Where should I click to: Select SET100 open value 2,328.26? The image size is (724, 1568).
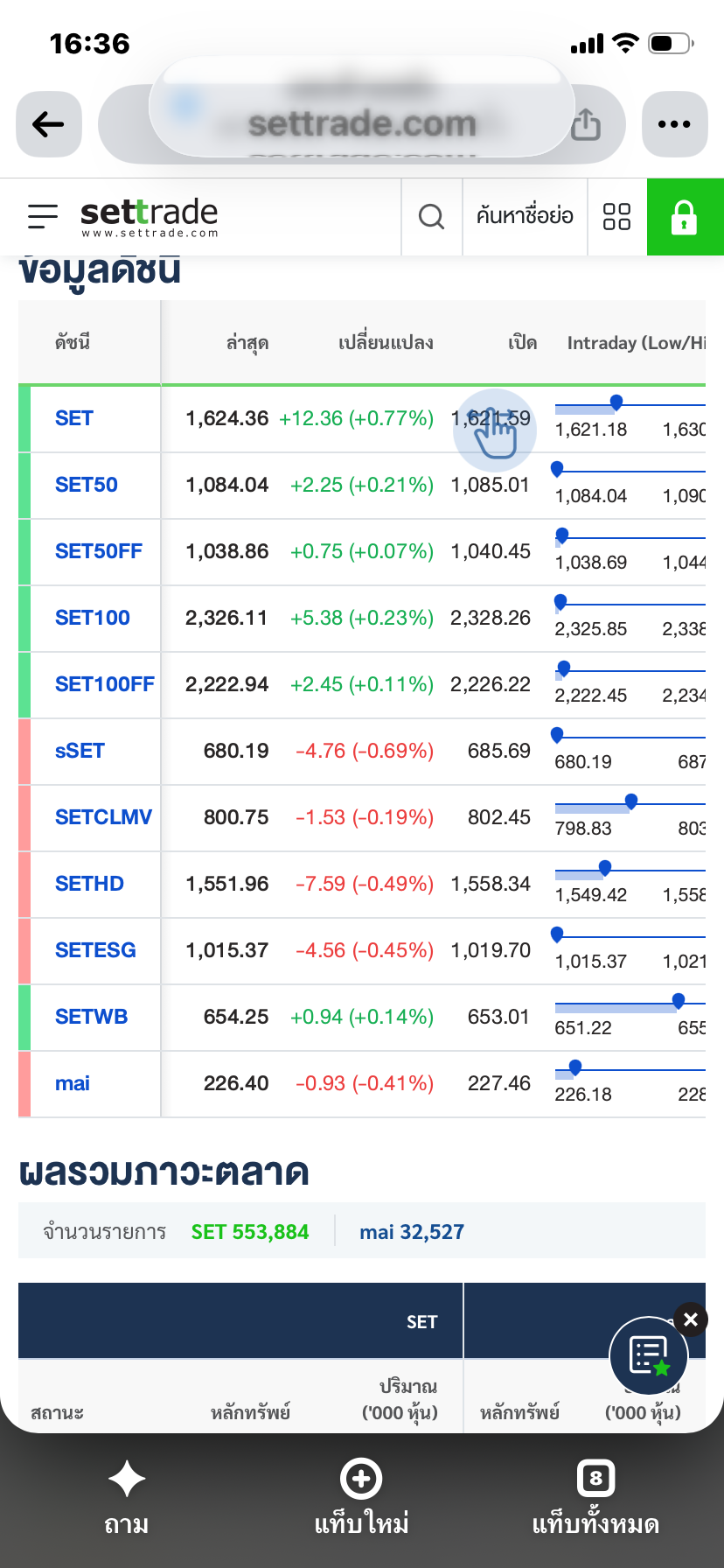(491, 618)
